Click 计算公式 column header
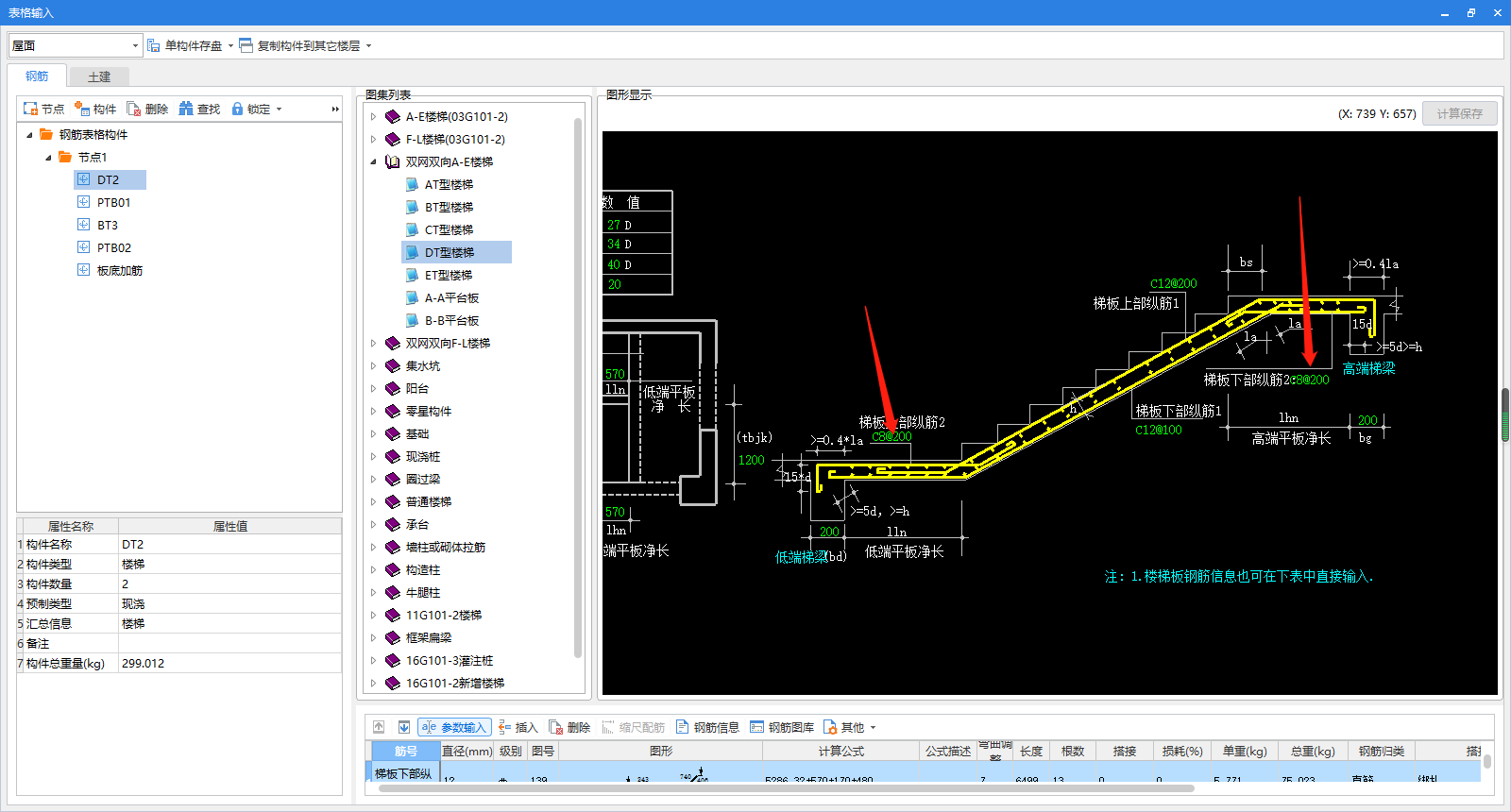The height and width of the screenshot is (812, 1511). pyautogui.click(x=840, y=752)
